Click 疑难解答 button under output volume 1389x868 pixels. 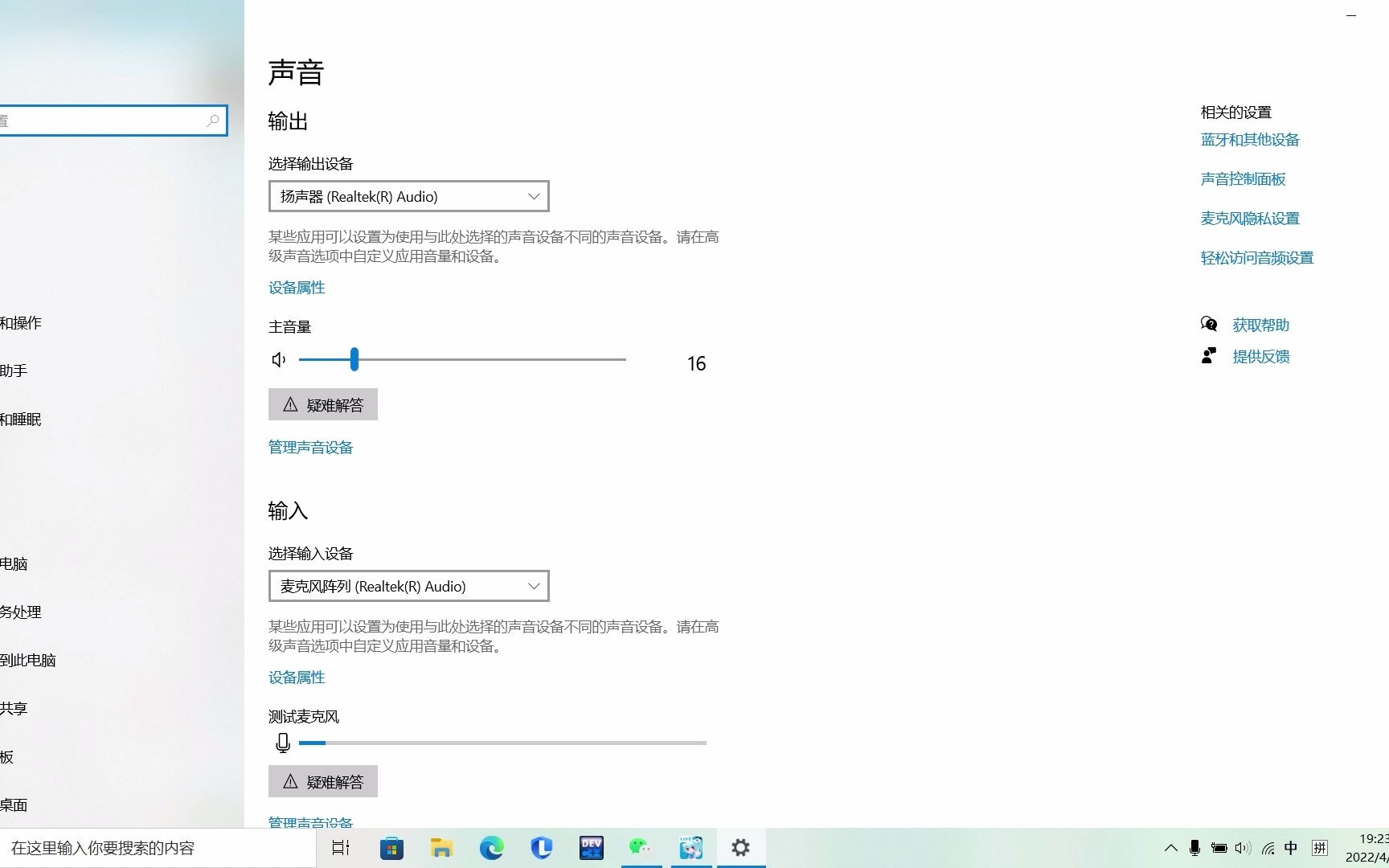[323, 404]
